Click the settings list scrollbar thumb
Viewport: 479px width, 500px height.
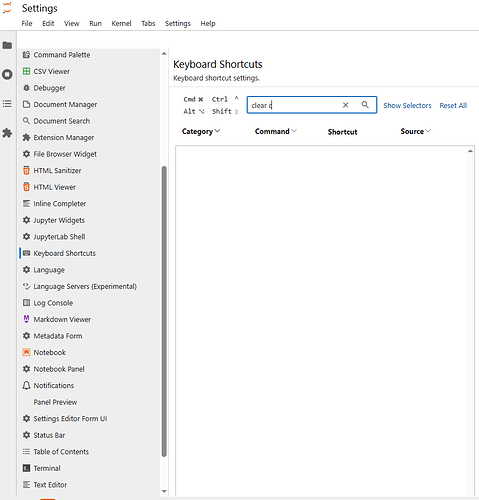(x=164, y=311)
